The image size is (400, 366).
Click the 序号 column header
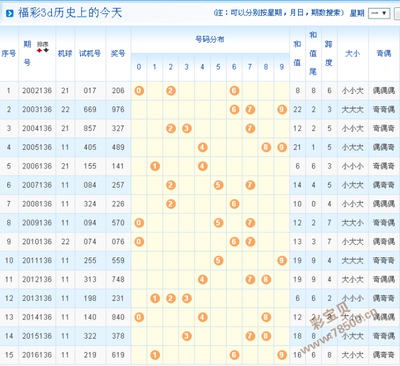9,53
